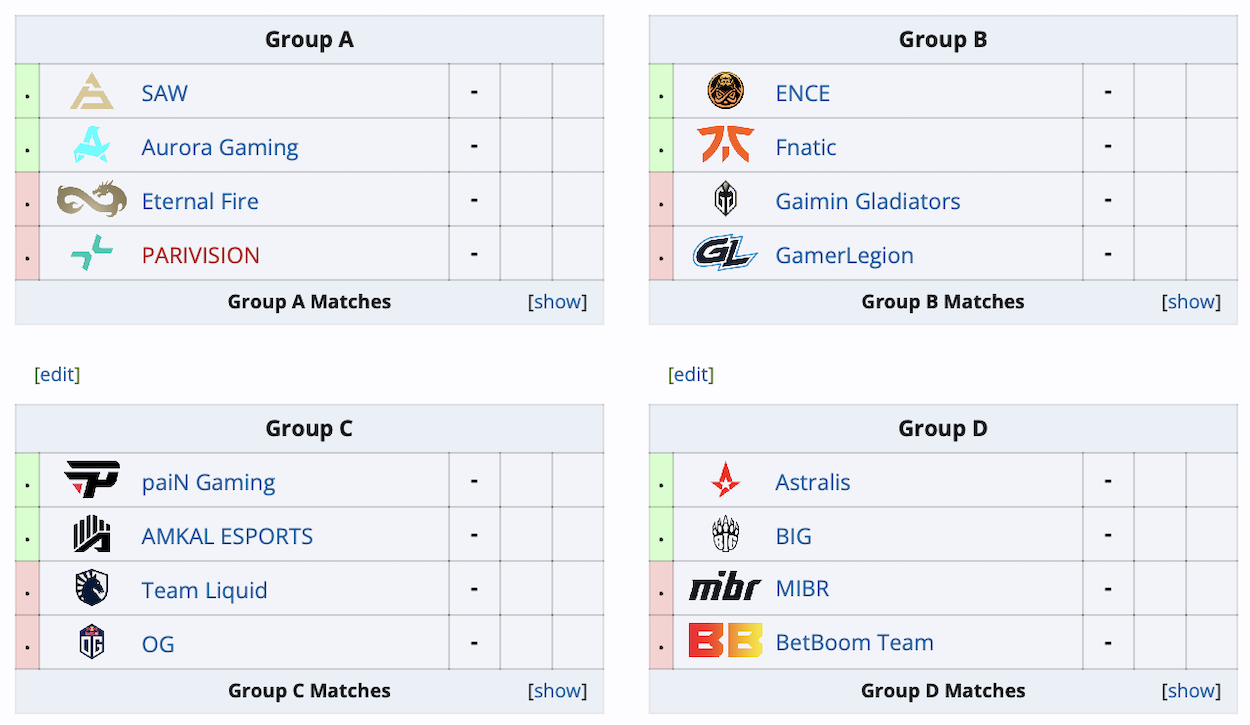Show the Group D Matches list
The image size is (1250, 725).
tap(1190, 690)
